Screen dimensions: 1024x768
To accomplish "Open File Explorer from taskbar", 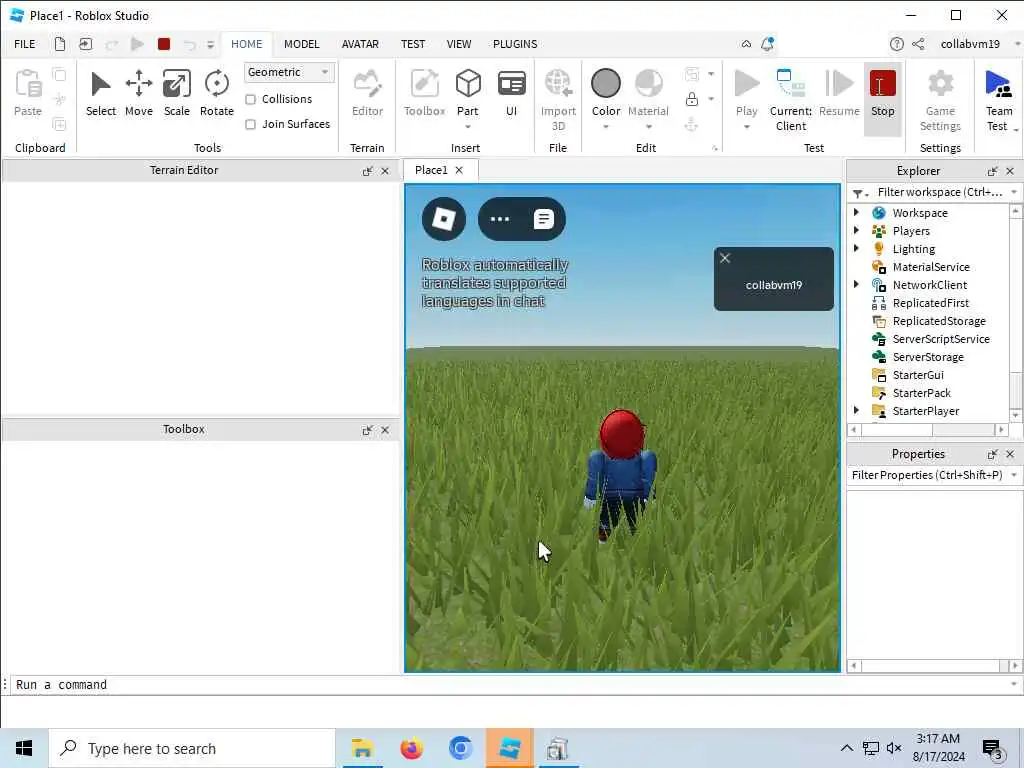I will click(x=362, y=748).
